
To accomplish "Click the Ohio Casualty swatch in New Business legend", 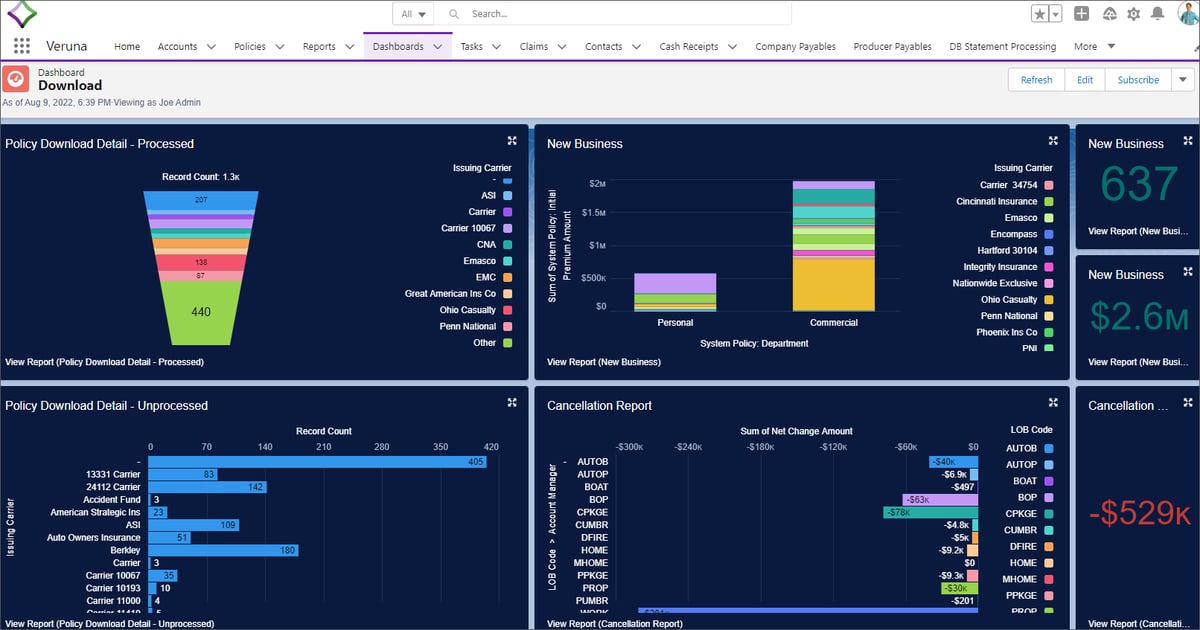I will tap(1049, 300).
